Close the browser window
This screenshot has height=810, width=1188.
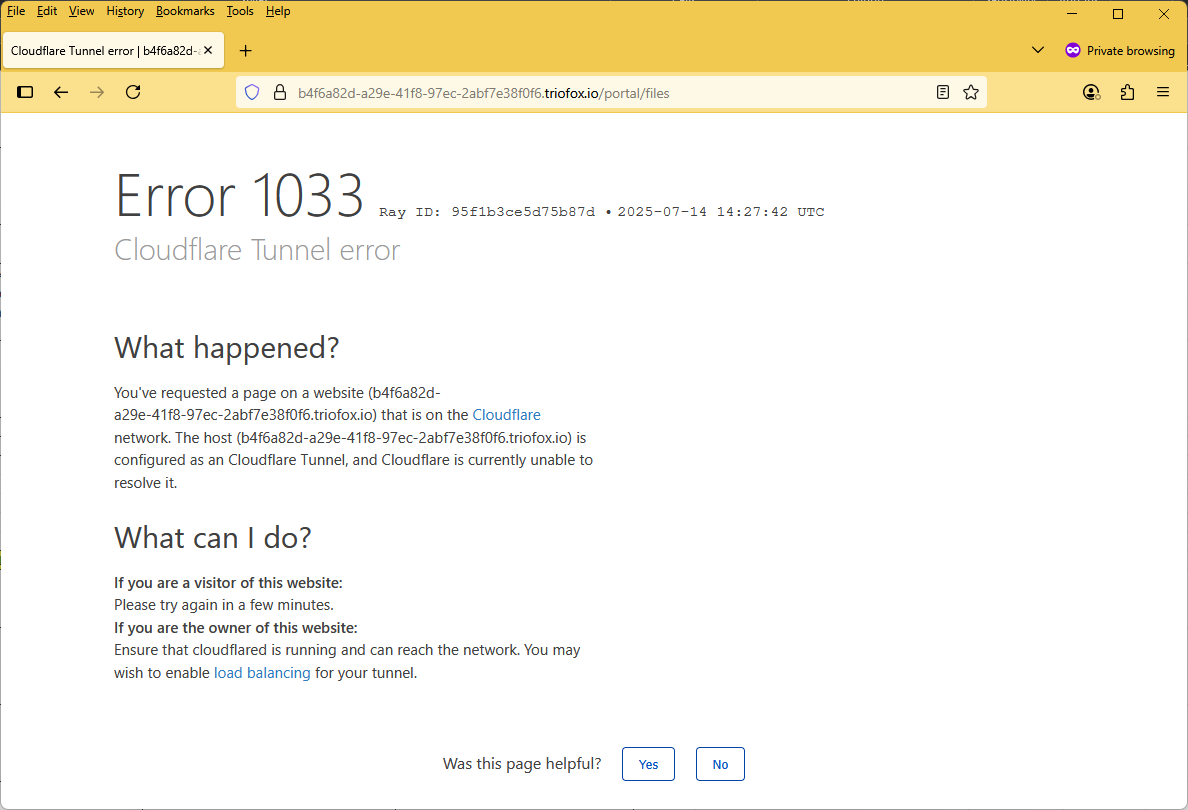pos(1164,14)
